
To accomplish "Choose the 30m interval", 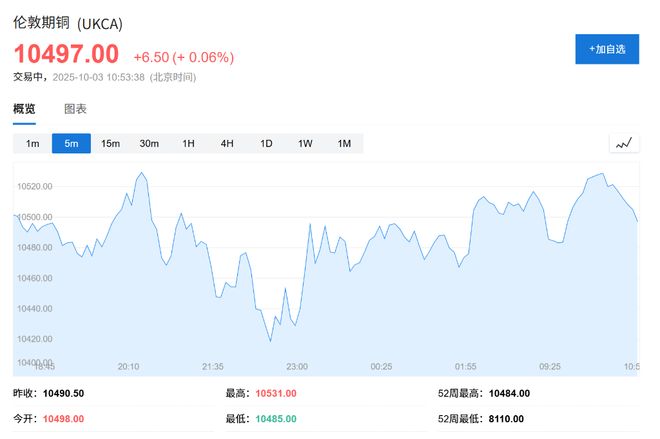I will 149,144.
